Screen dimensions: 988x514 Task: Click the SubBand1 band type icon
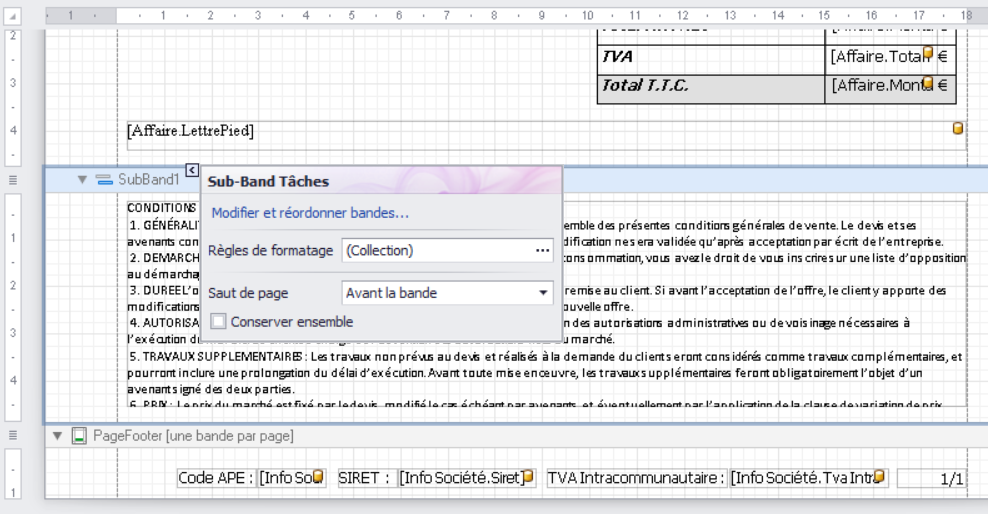(x=104, y=180)
